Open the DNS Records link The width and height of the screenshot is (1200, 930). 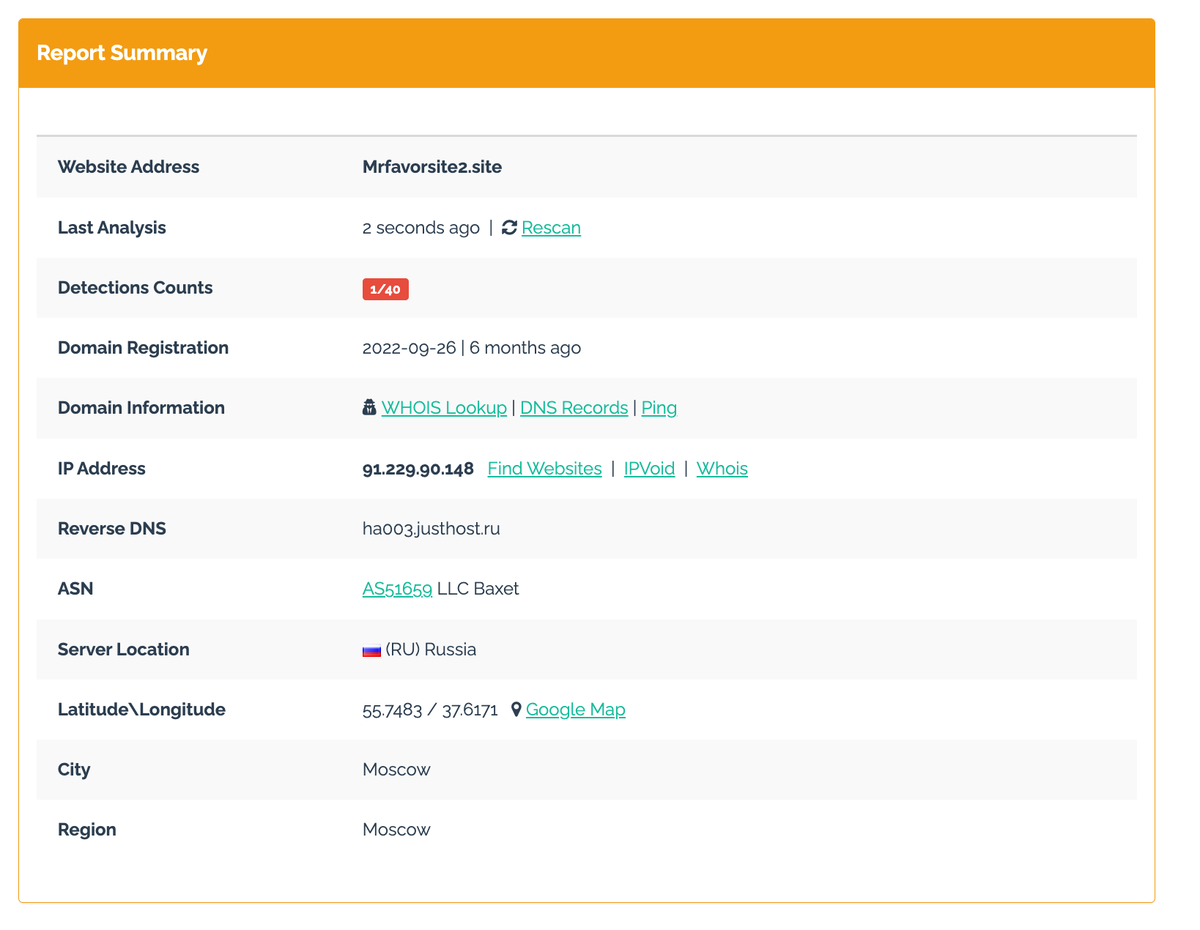click(x=574, y=408)
